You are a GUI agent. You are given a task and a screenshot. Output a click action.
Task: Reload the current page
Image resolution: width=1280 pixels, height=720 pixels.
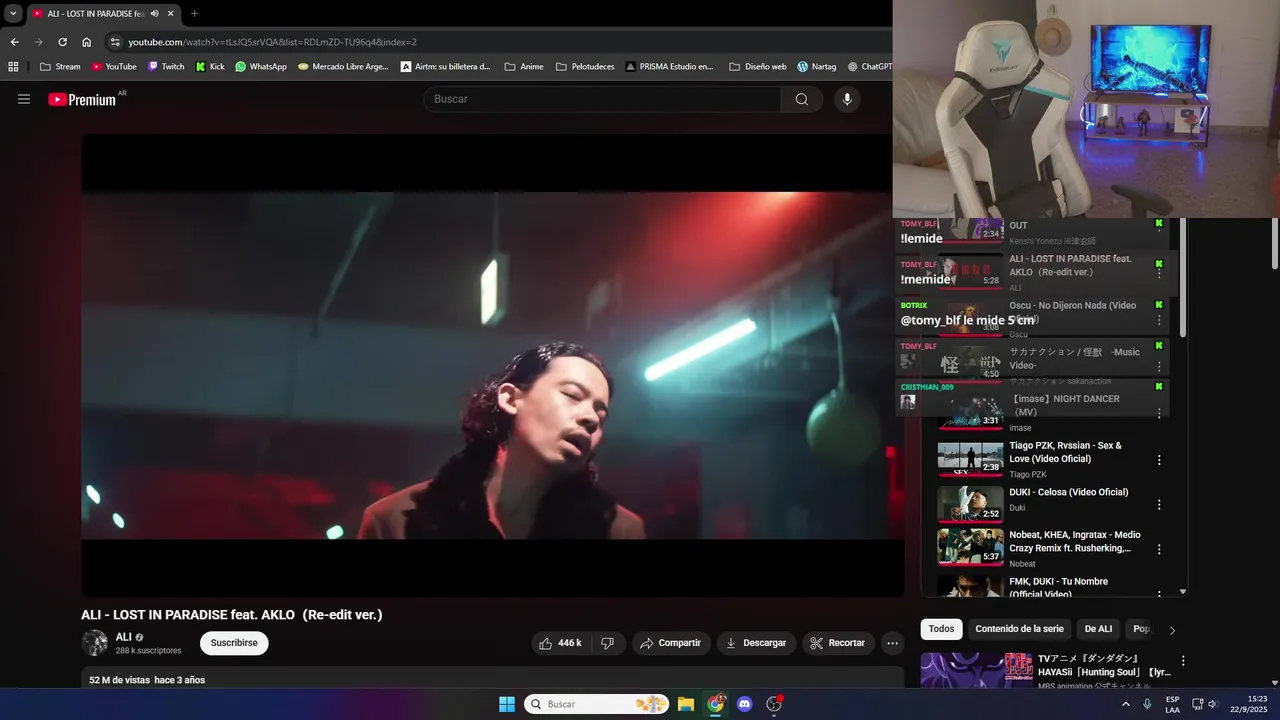62,42
